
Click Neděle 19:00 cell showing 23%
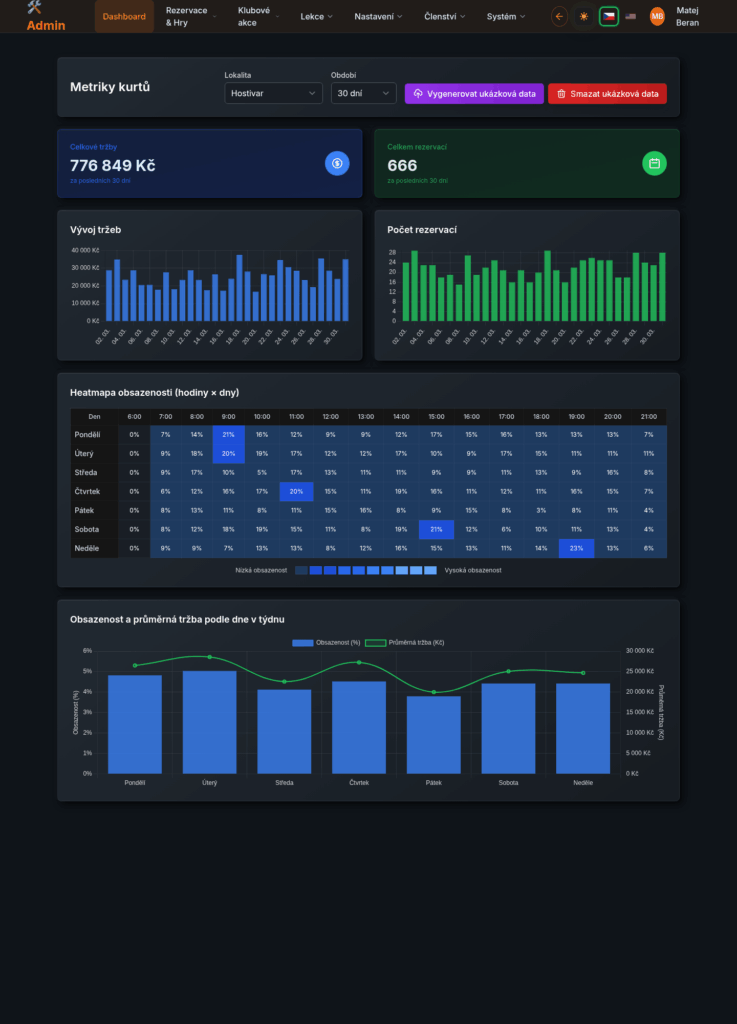click(x=576, y=548)
